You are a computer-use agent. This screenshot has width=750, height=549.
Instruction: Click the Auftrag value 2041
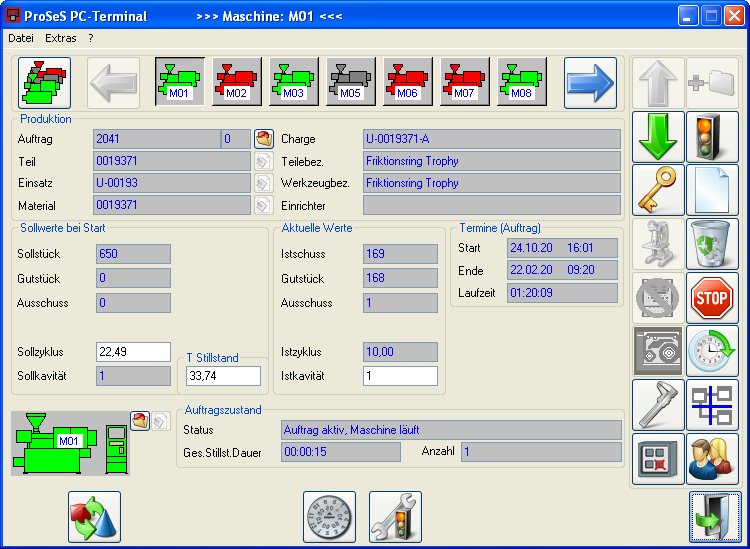pyautogui.click(x=157, y=139)
